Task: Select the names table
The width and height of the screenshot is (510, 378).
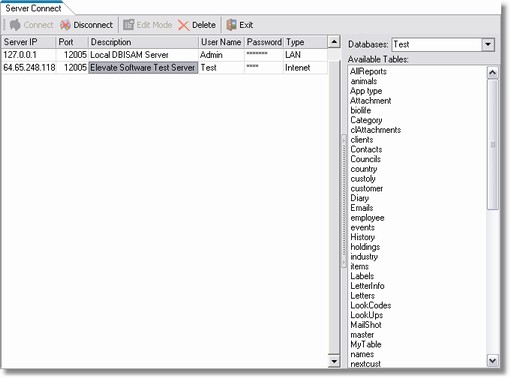Action: (x=362, y=354)
